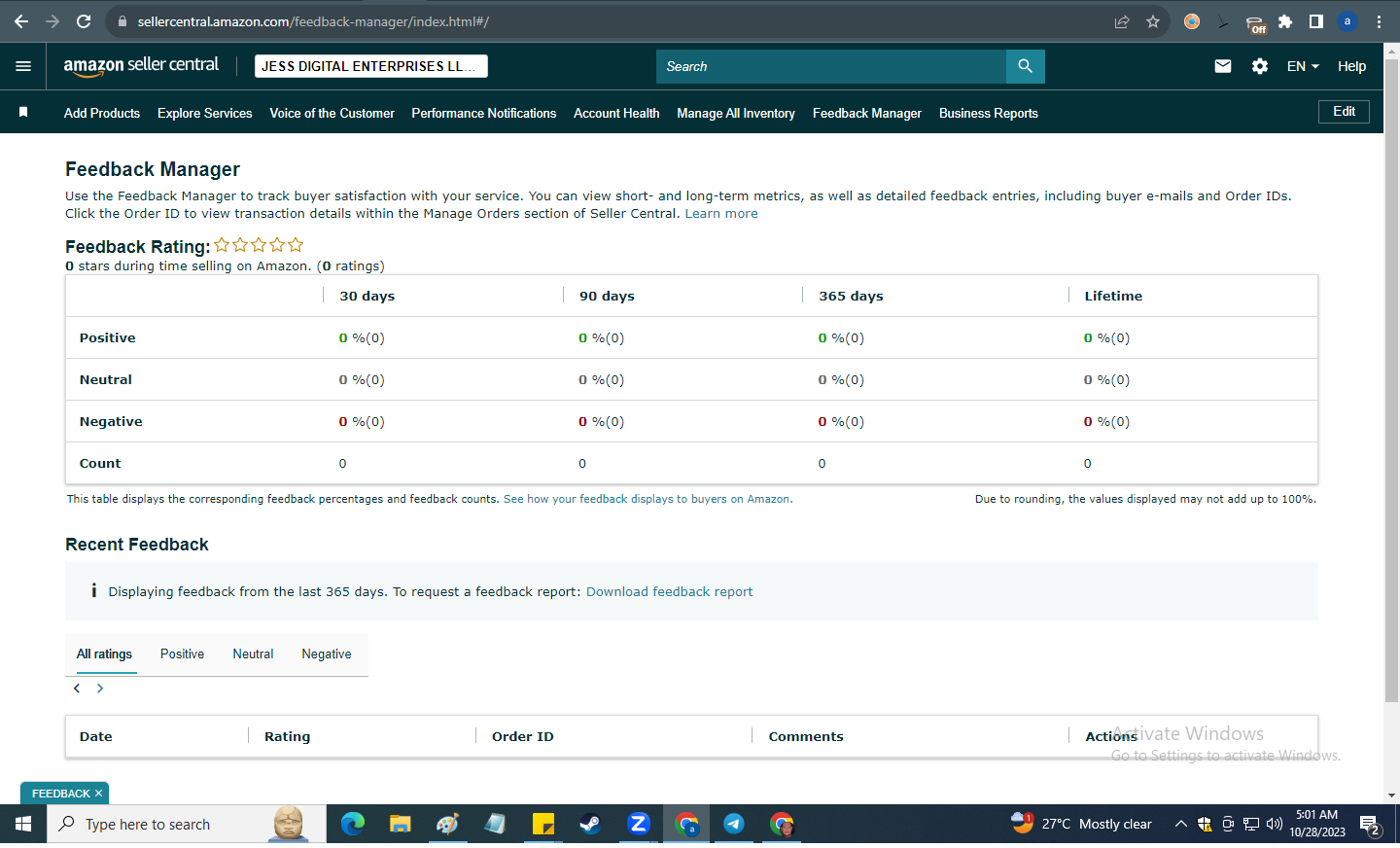Viewport: 1400px width, 848px height.
Task: Open the hamburger navigation menu
Action: [23, 66]
